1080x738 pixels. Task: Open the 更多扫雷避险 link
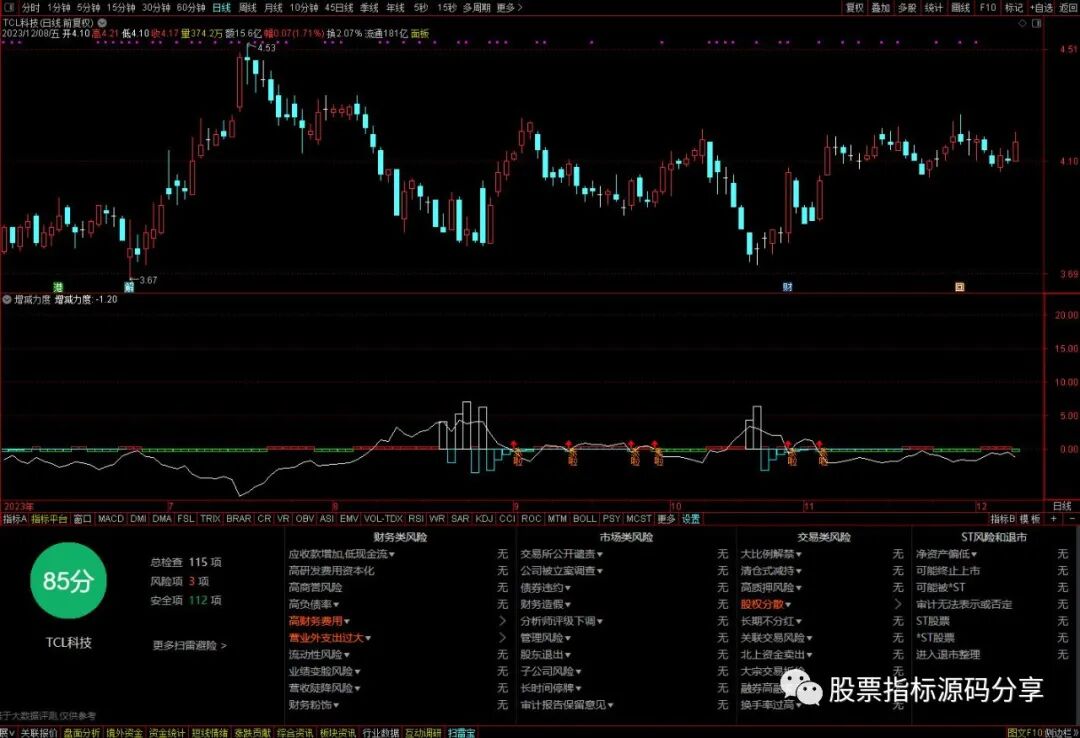pyautogui.click(x=189, y=646)
